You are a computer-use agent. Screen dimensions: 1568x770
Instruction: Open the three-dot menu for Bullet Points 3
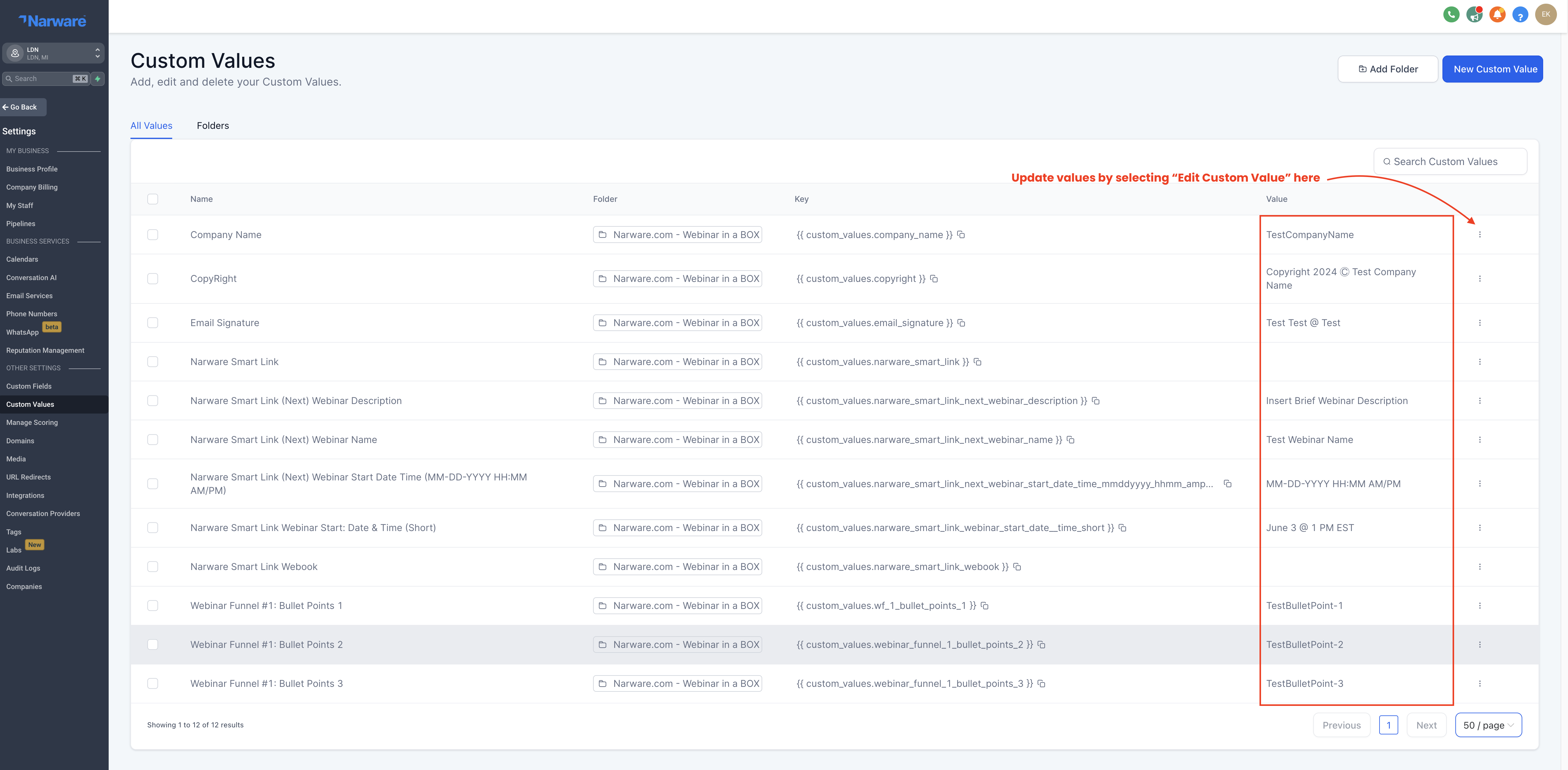(x=1480, y=683)
